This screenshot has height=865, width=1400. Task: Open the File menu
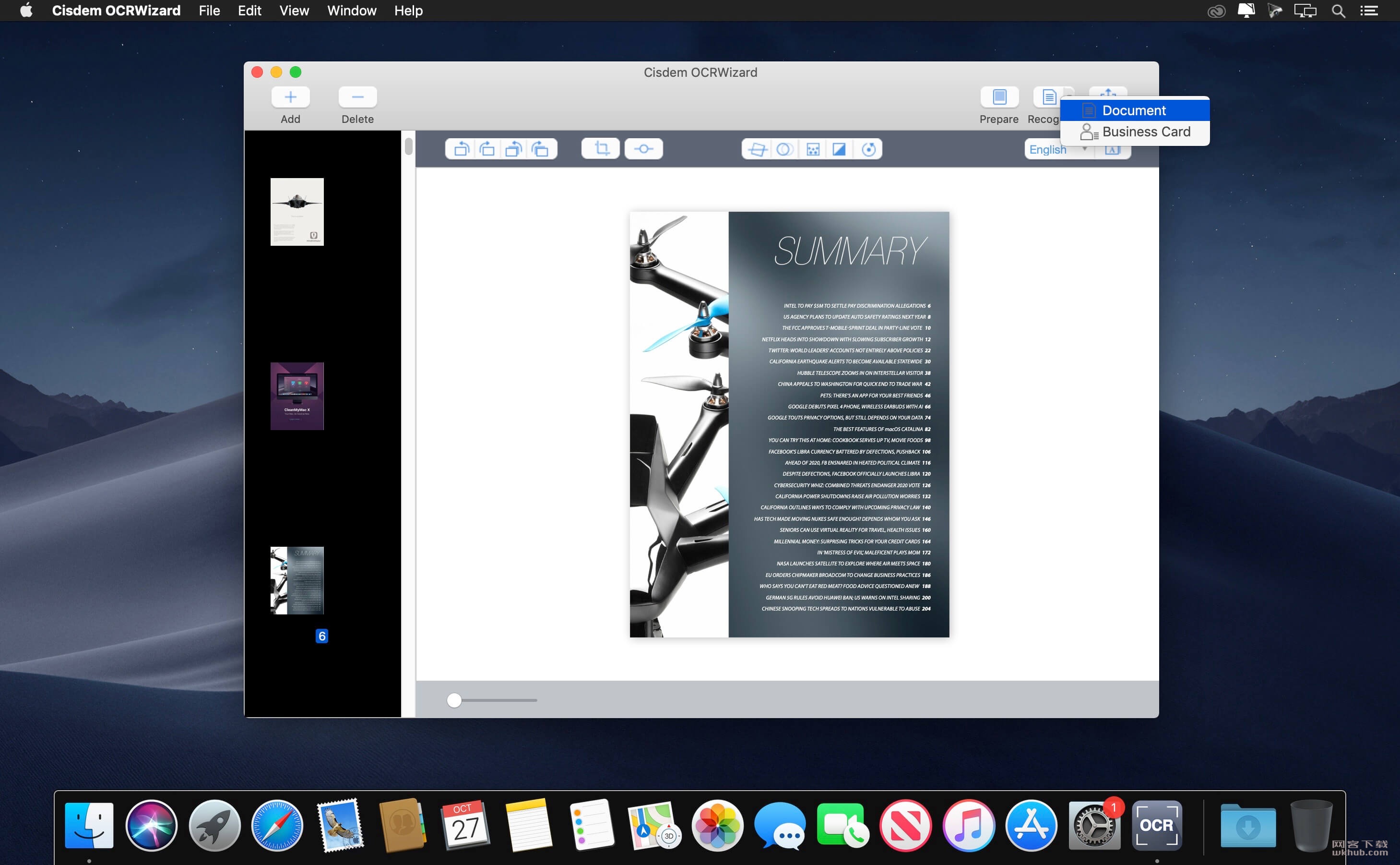coord(209,11)
